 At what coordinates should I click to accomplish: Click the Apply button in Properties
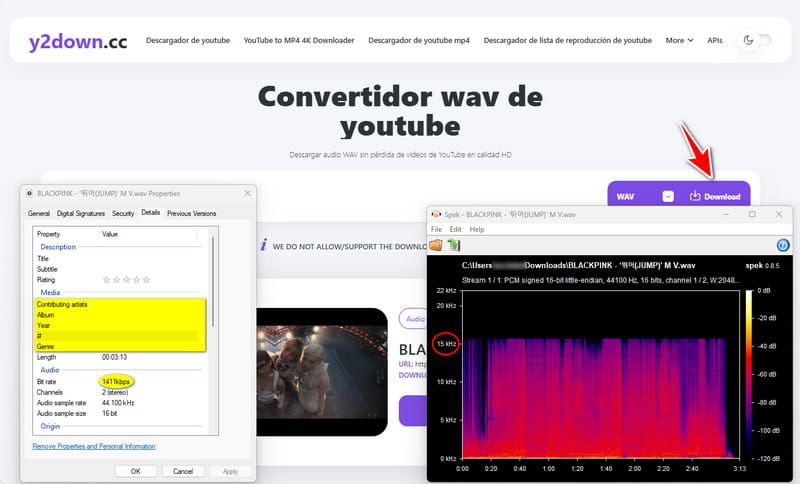point(230,471)
